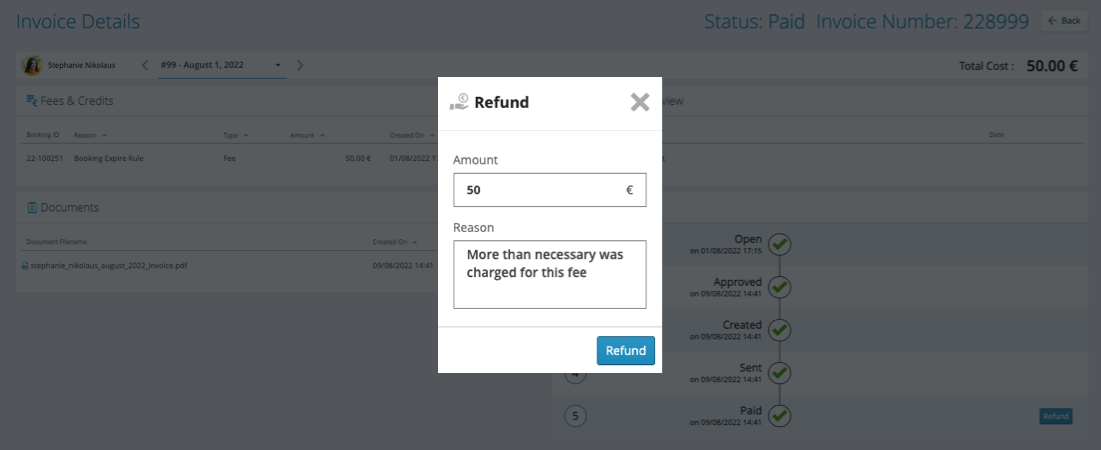Click the green checkmark next to Approved status
Viewport: 1101px width, 450px height.
[x=780, y=287]
